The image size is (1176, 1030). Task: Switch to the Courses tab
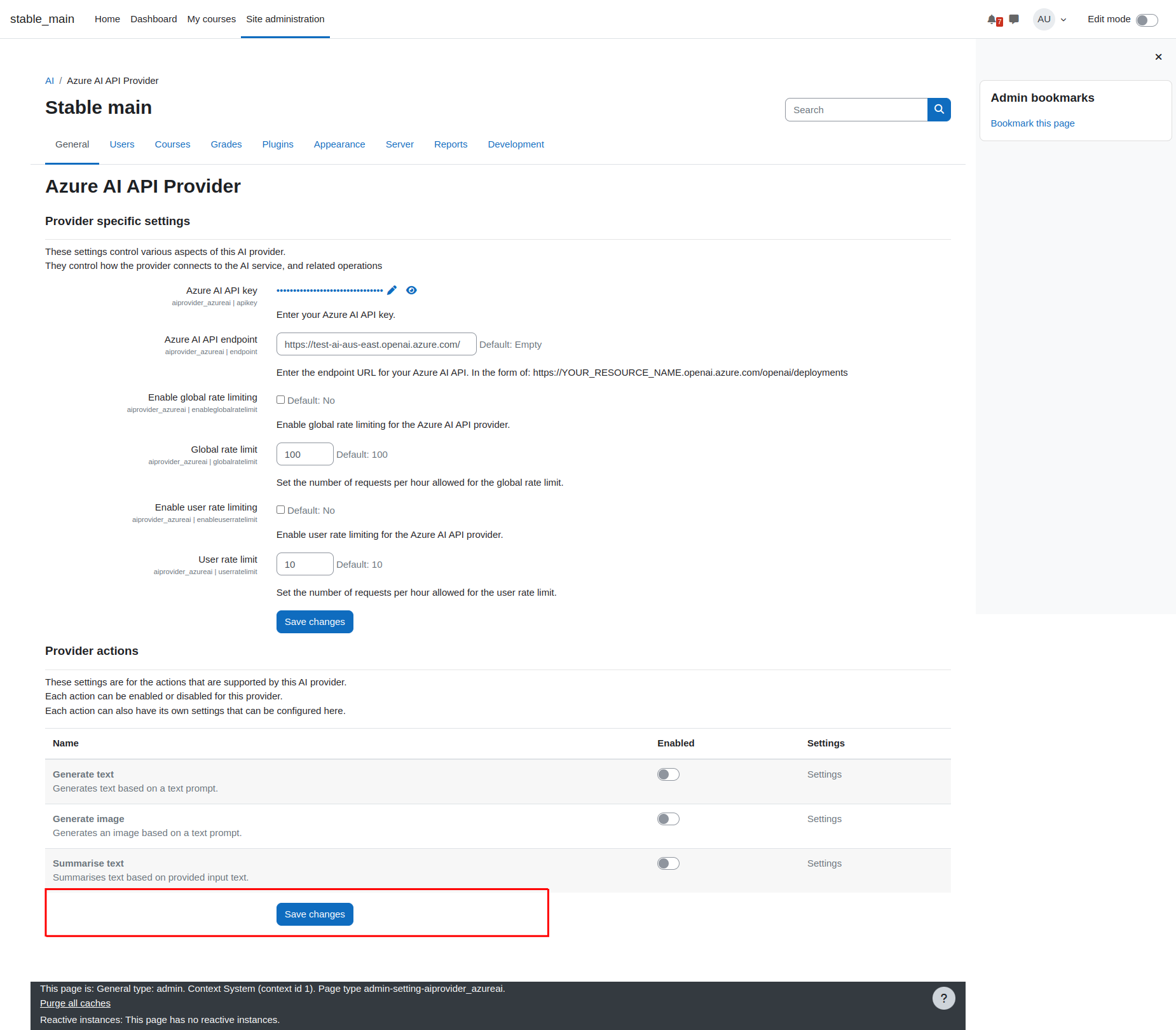point(172,144)
